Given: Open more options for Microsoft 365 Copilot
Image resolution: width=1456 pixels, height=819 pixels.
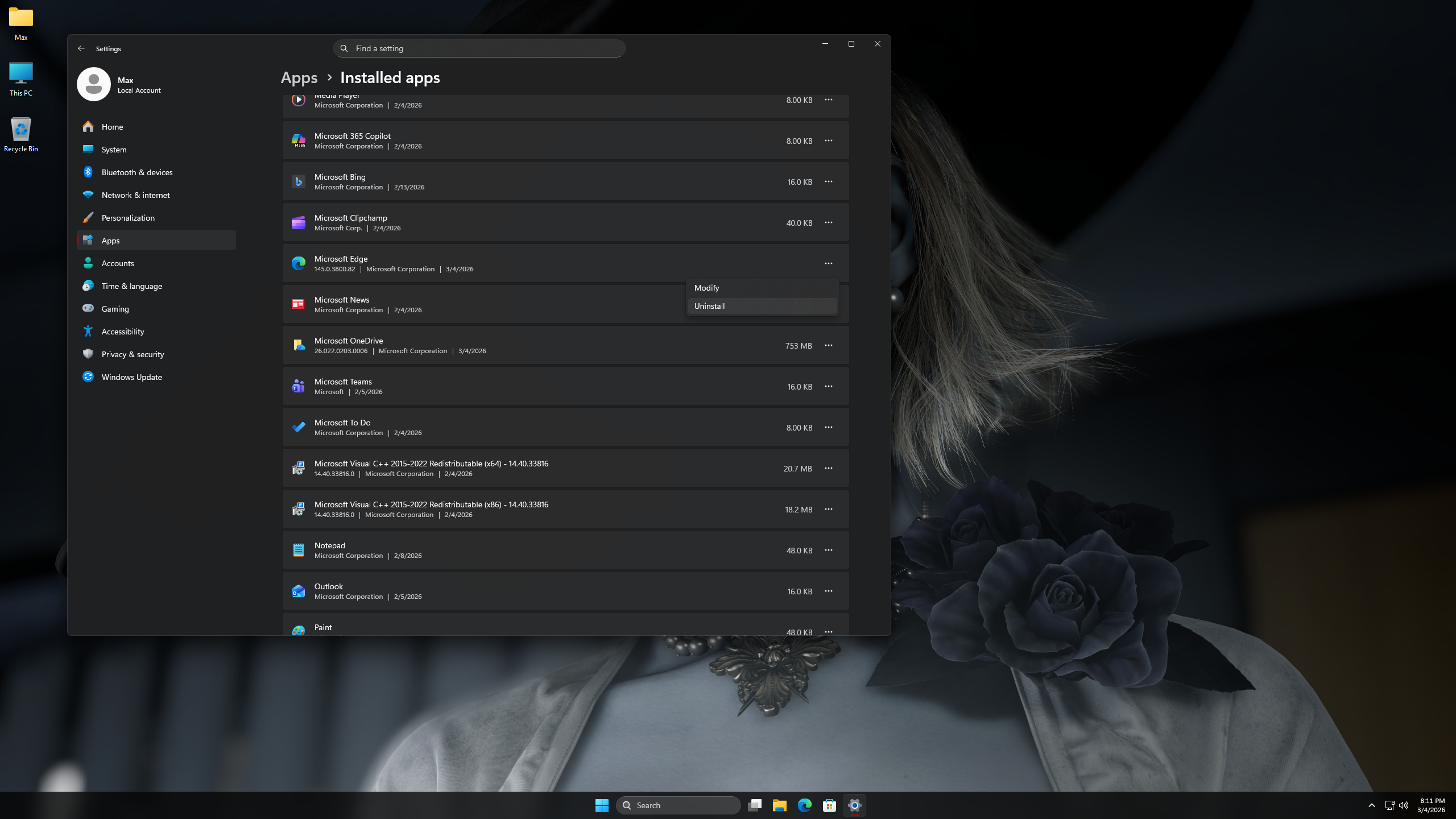Looking at the screenshot, I should click(829, 140).
